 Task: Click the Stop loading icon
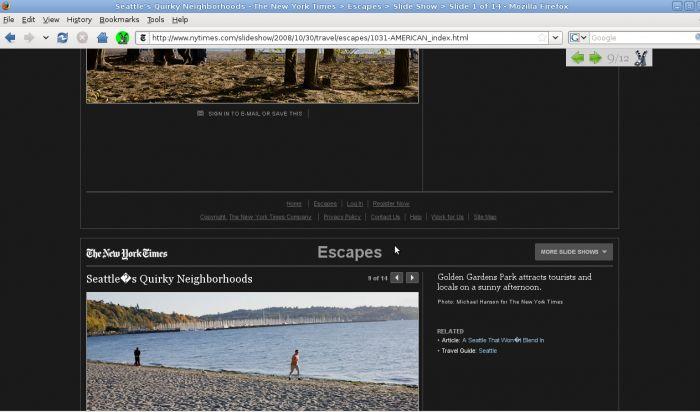(82, 37)
